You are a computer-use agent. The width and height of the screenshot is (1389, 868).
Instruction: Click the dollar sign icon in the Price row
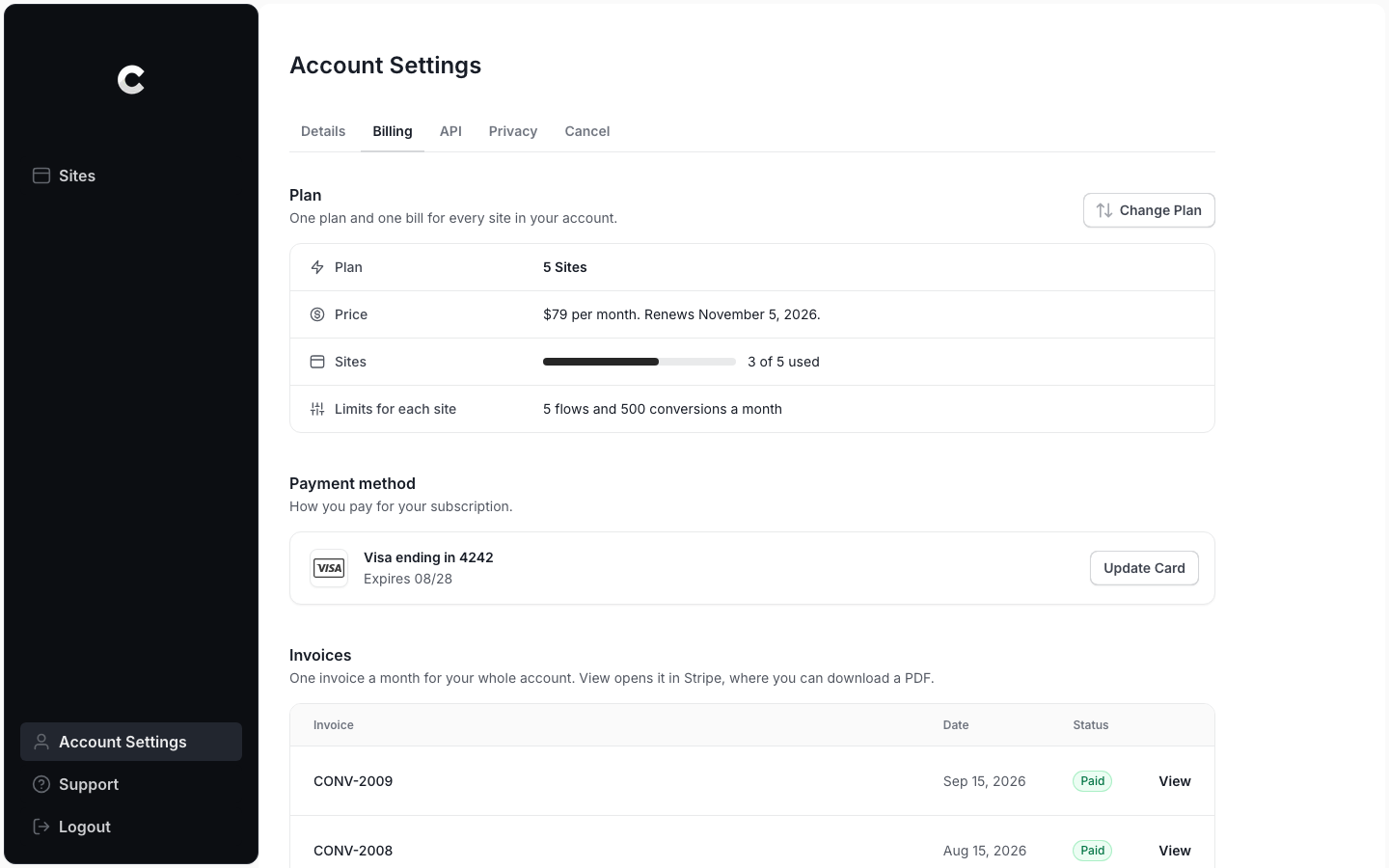click(x=317, y=314)
